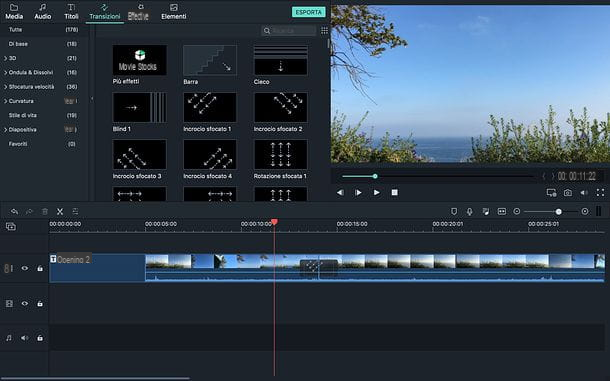Open the Effetti tab
The width and height of the screenshot is (610, 381).
coord(138,12)
